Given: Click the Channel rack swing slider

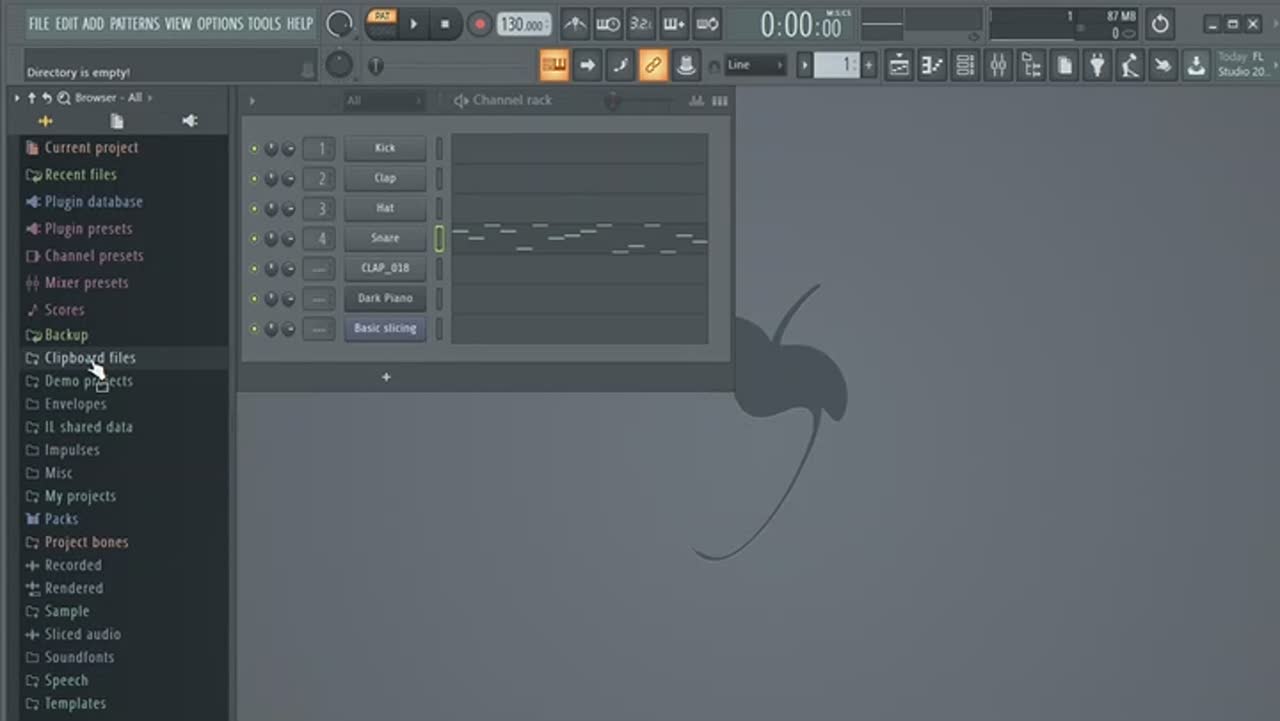Looking at the screenshot, I should 612,101.
